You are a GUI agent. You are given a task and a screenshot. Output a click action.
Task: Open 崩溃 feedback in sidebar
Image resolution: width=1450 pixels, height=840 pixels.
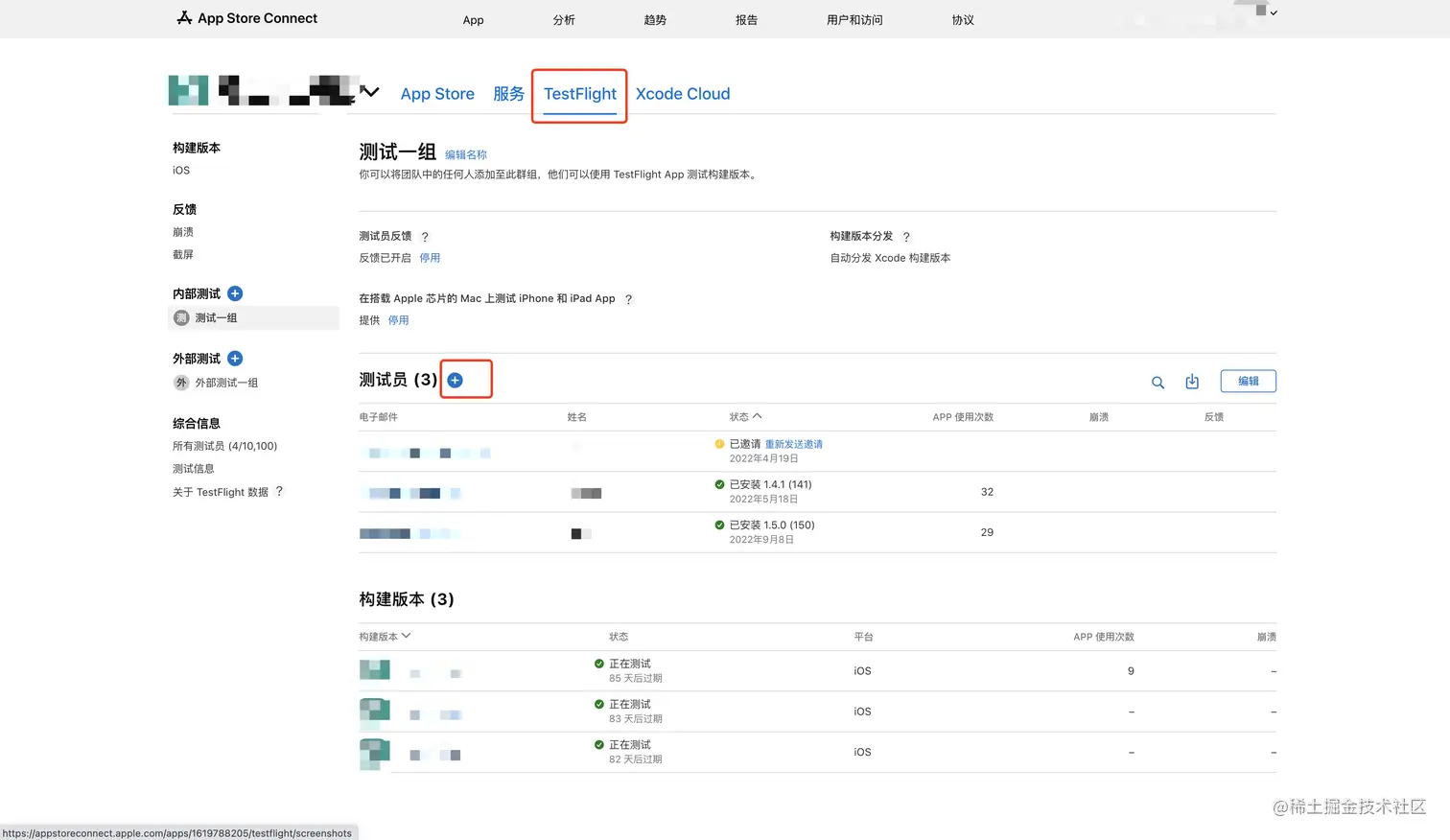point(183,232)
